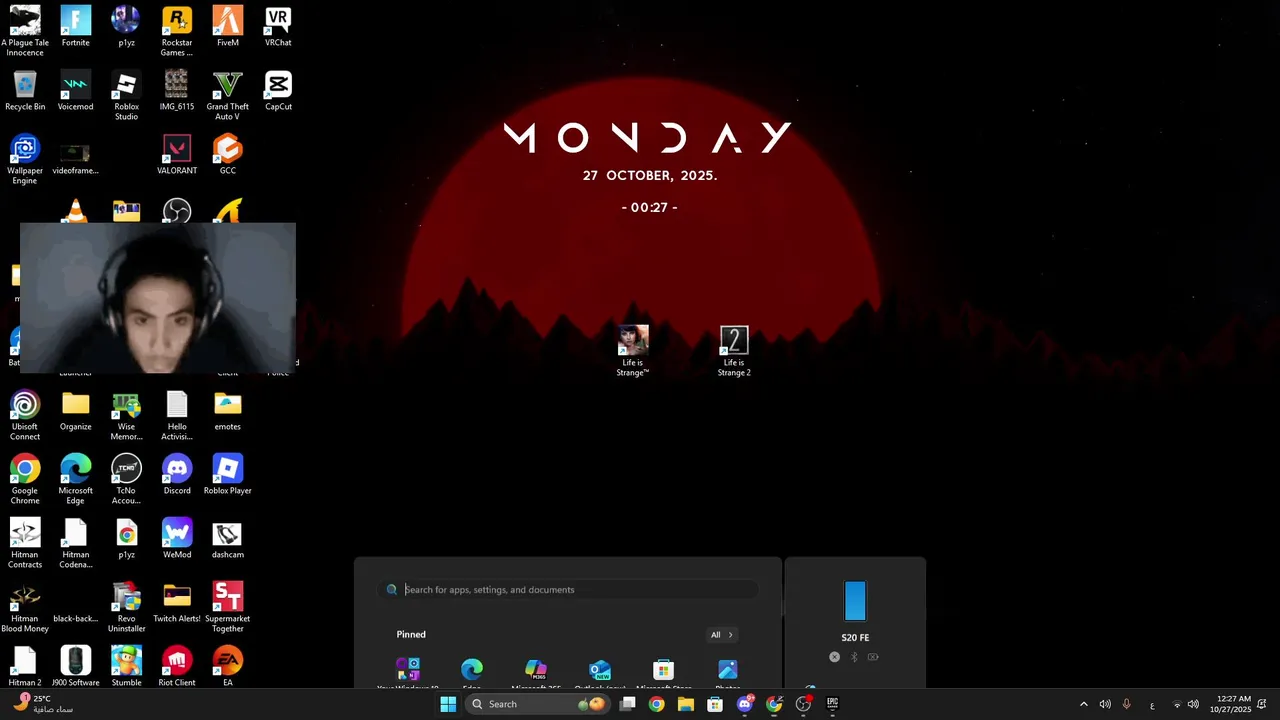Open Life is Strange desktop shortcut
This screenshot has height=720, width=1280.
[x=633, y=351]
